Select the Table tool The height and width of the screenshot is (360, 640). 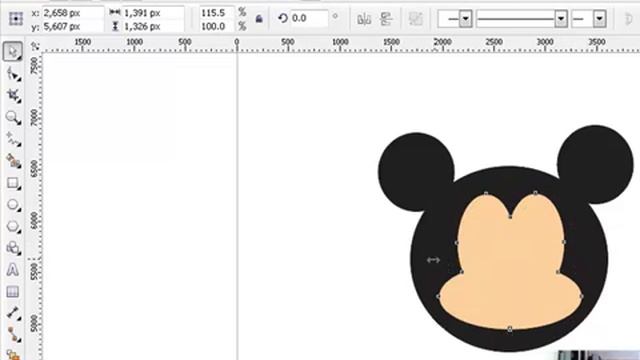click(x=13, y=291)
